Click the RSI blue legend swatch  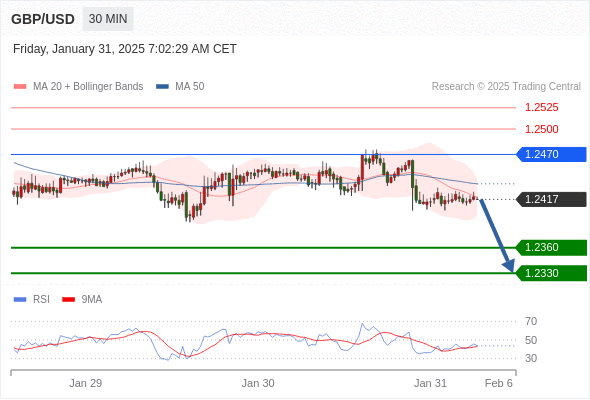pyautogui.click(x=20, y=300)
